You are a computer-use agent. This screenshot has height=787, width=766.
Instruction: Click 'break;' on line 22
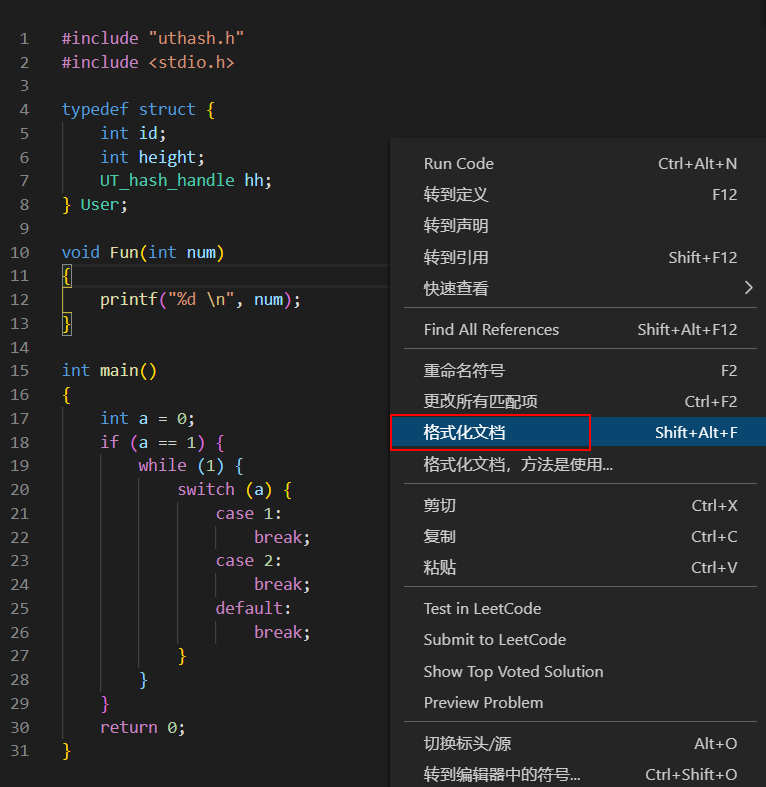click(x=282, y=538)
